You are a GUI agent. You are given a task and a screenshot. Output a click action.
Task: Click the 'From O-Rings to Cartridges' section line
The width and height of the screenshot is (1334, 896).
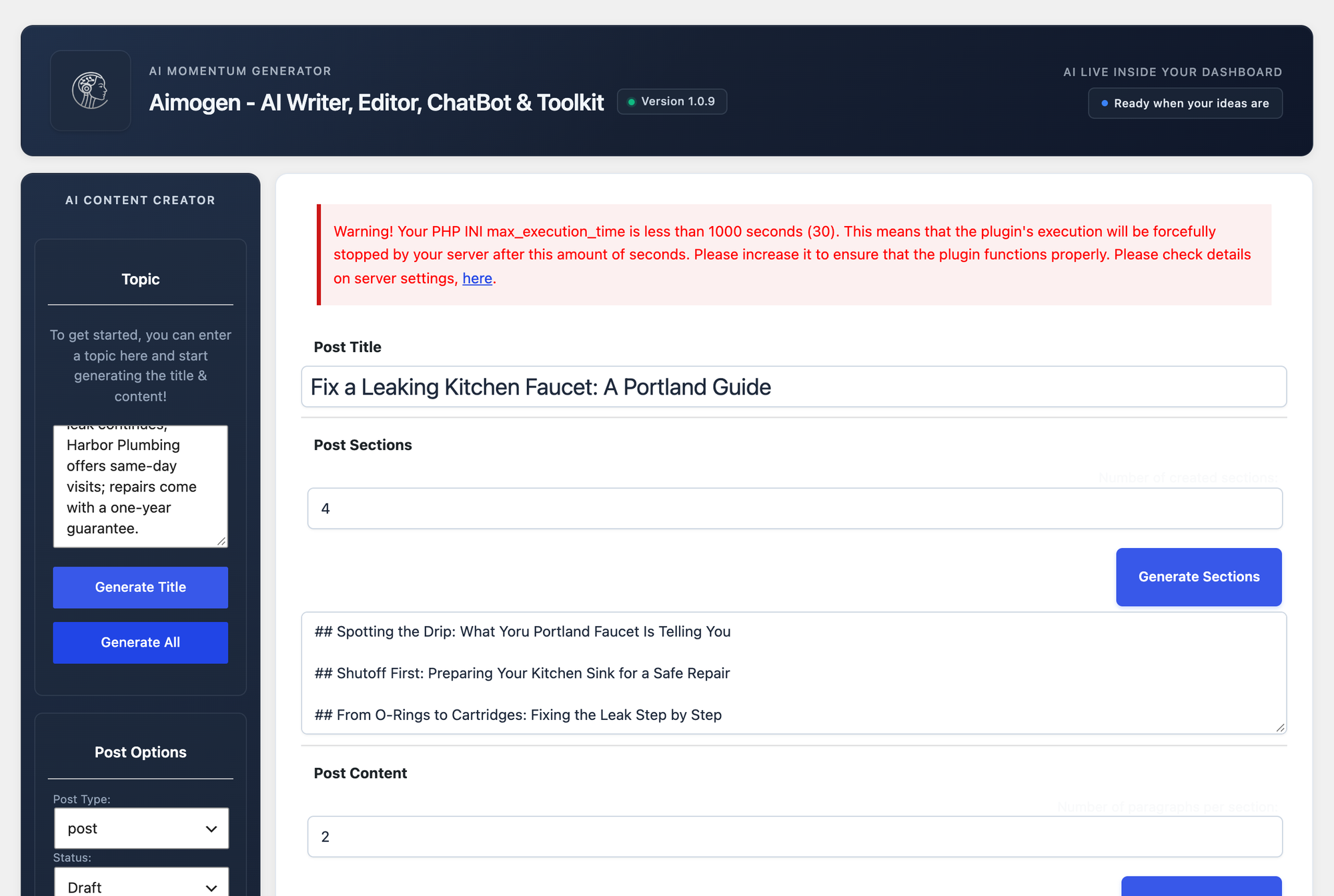tap(518, 715)
